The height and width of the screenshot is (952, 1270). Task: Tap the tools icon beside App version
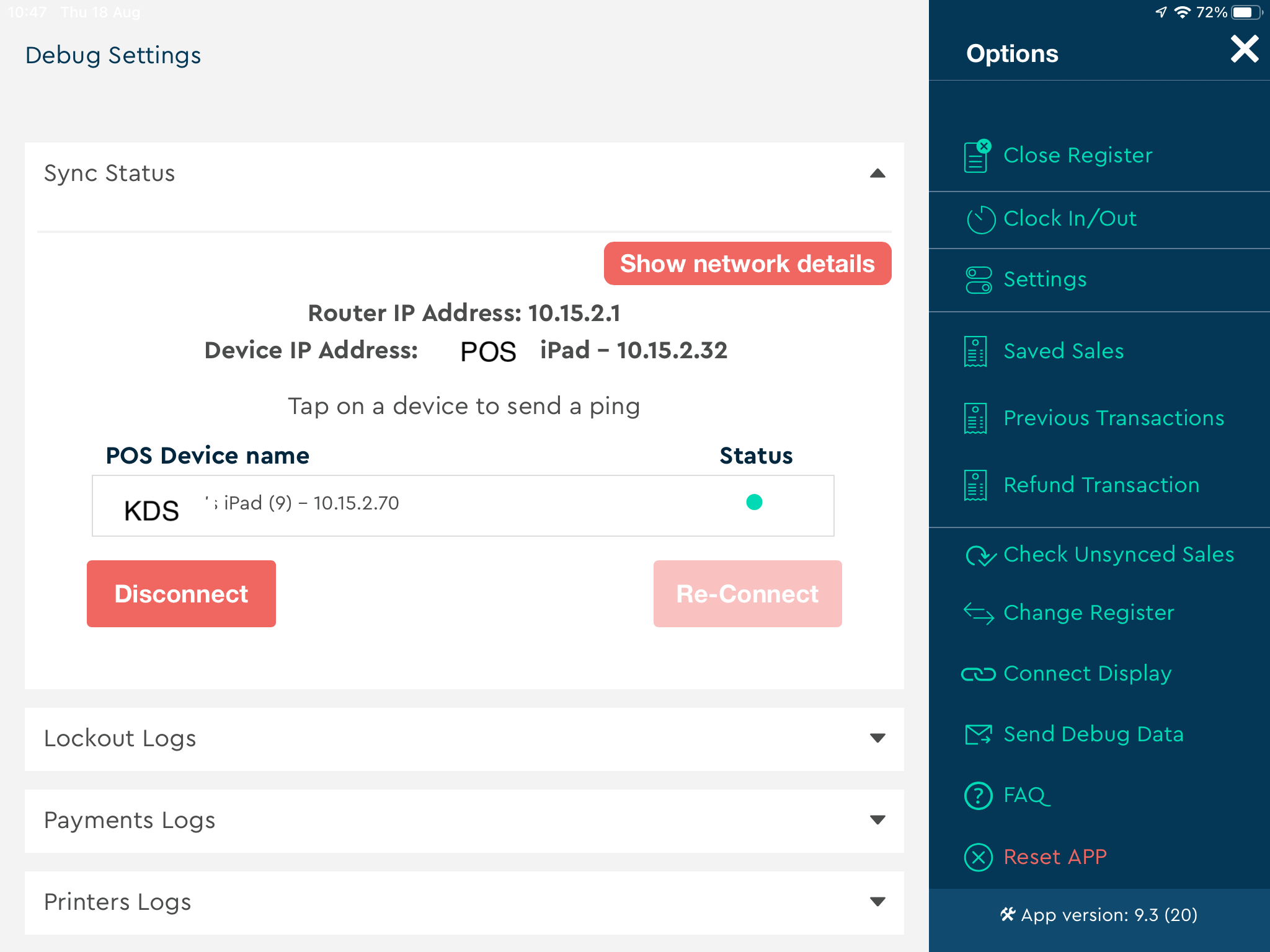[1008, 915]
